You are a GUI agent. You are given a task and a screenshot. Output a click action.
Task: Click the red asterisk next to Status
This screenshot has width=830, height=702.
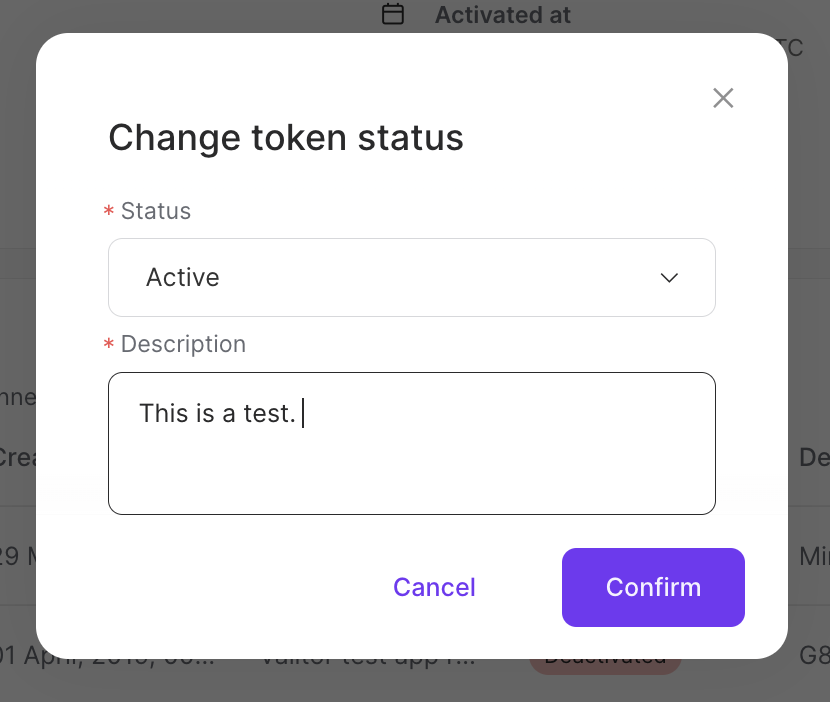[108, 212]
